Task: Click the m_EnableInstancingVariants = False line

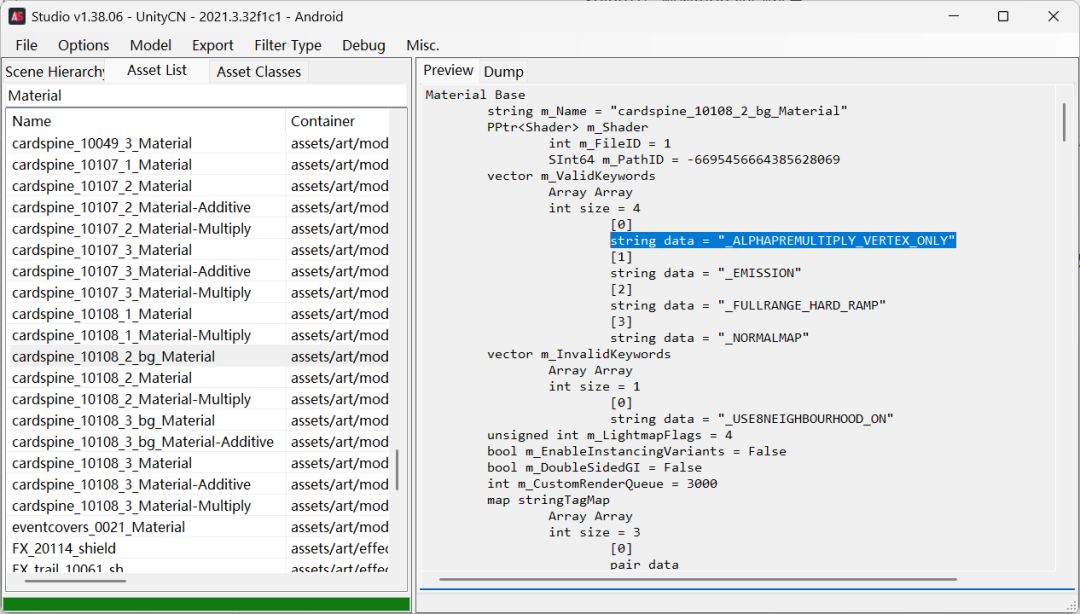Action: tap(636, 451)
